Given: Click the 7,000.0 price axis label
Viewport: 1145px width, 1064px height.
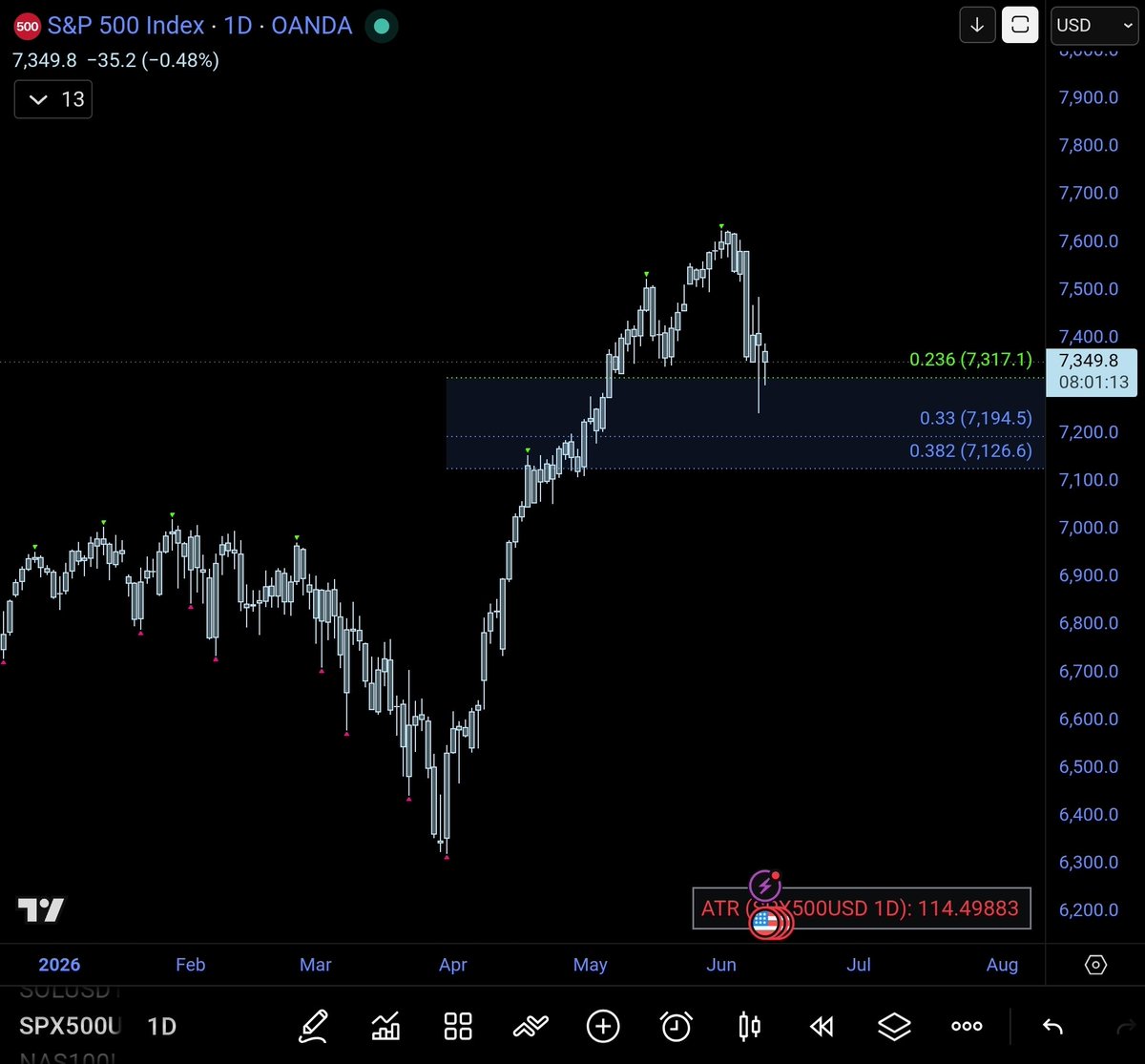Looking at the screenshot, I should (x=1089, y=528).
